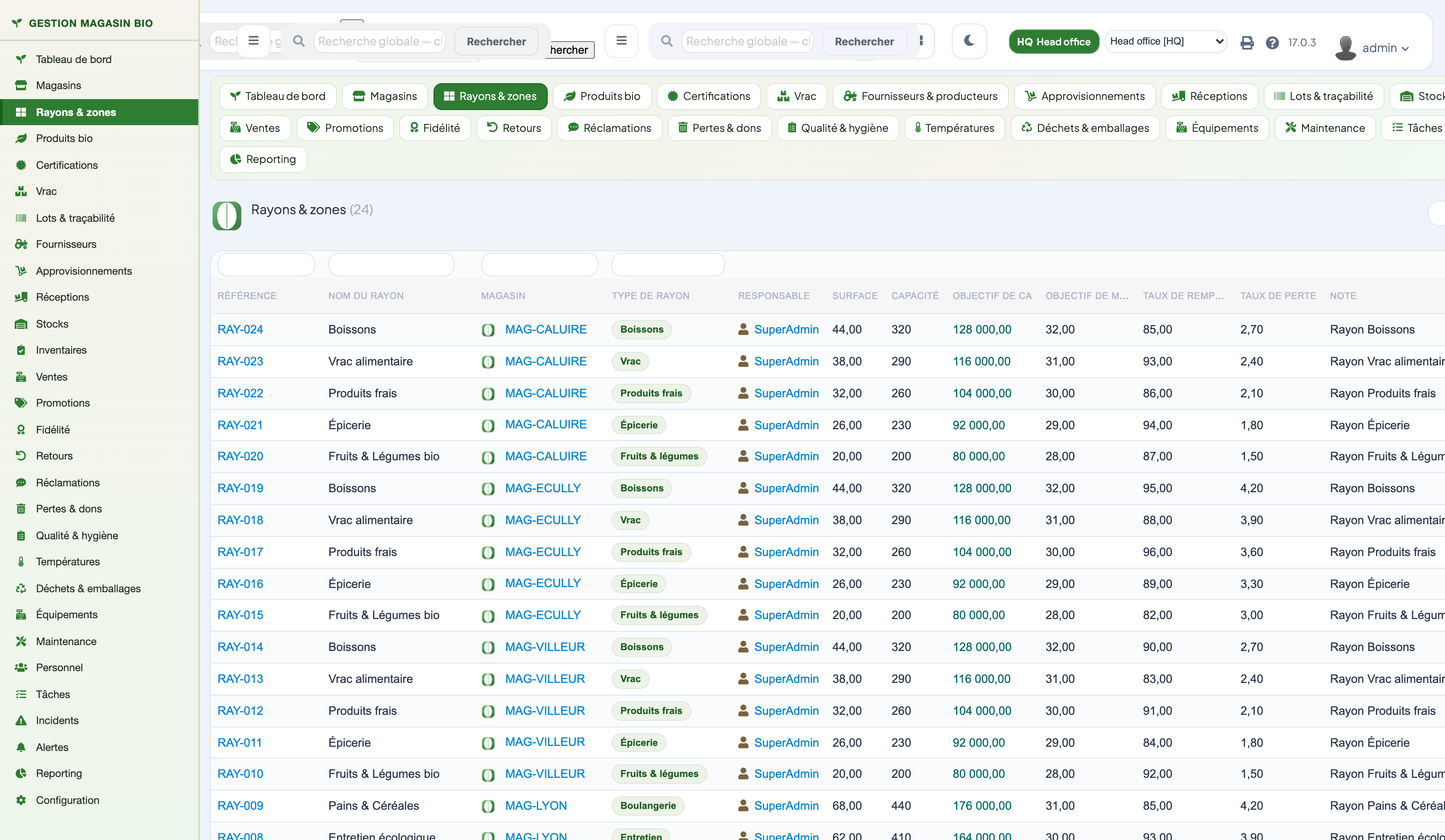Image resolution: width=1445 pixels, height=840 pixels.
Task: Open Réceptions in the left sidebar
Action: (99, 297)
